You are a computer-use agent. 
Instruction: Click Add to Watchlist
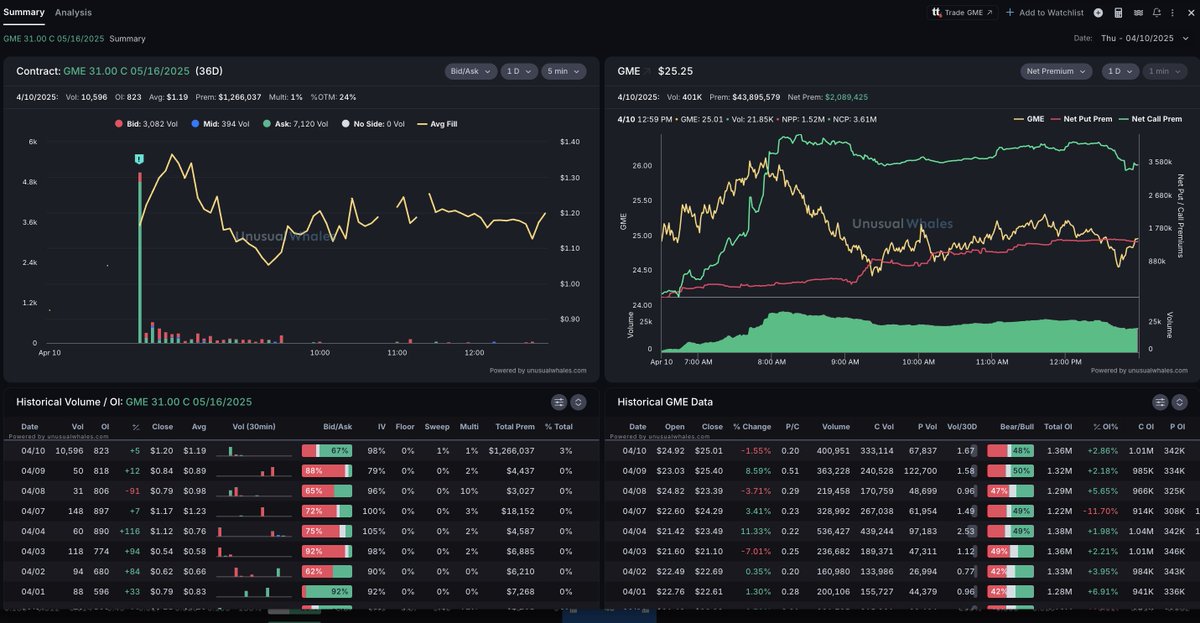1046,12
